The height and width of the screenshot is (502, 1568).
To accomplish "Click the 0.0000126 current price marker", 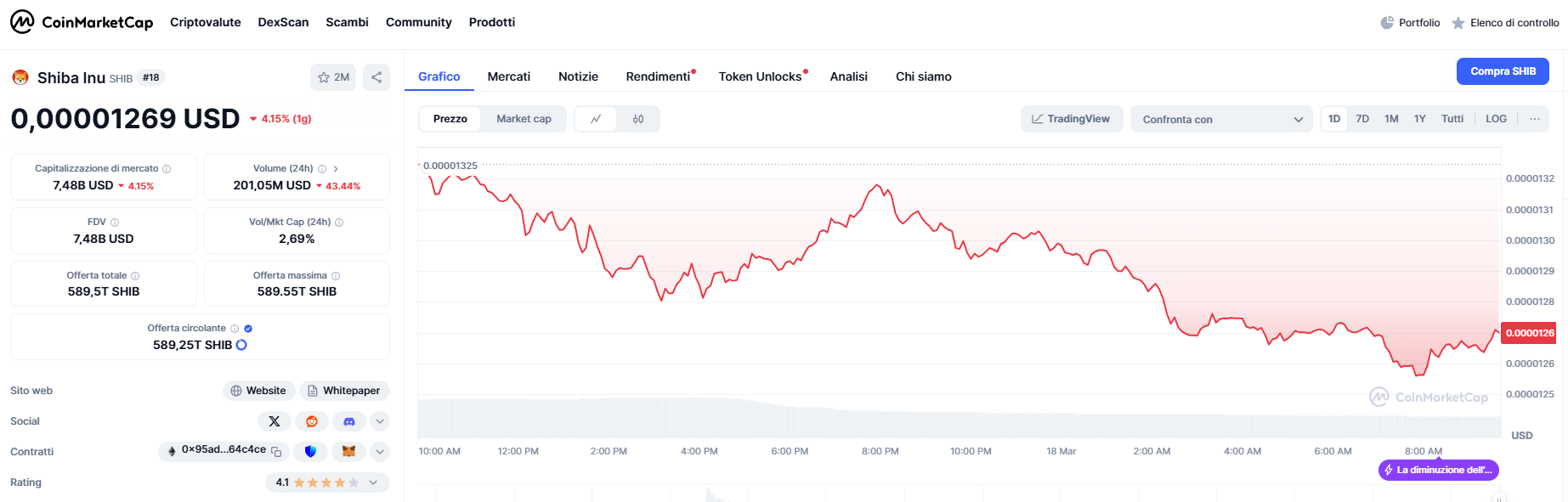I will click(1529, 333).
